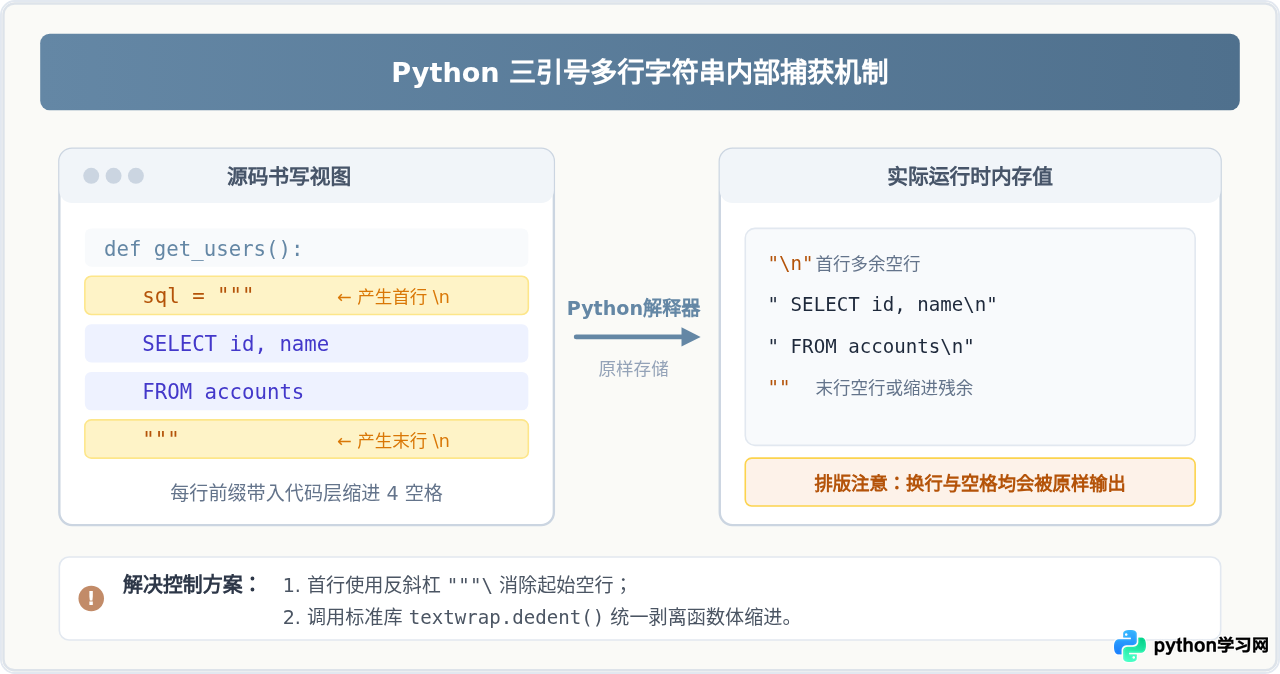Image resolution: width=1280 pixels, height=674 pixels.
Task: Click the python学习网 text
Action: click(1211, 646)
